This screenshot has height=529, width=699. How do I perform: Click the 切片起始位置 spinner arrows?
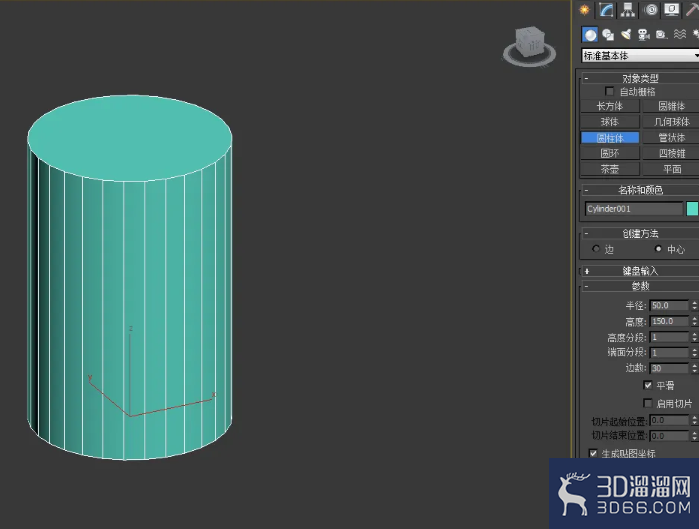(x=695, y=420)
